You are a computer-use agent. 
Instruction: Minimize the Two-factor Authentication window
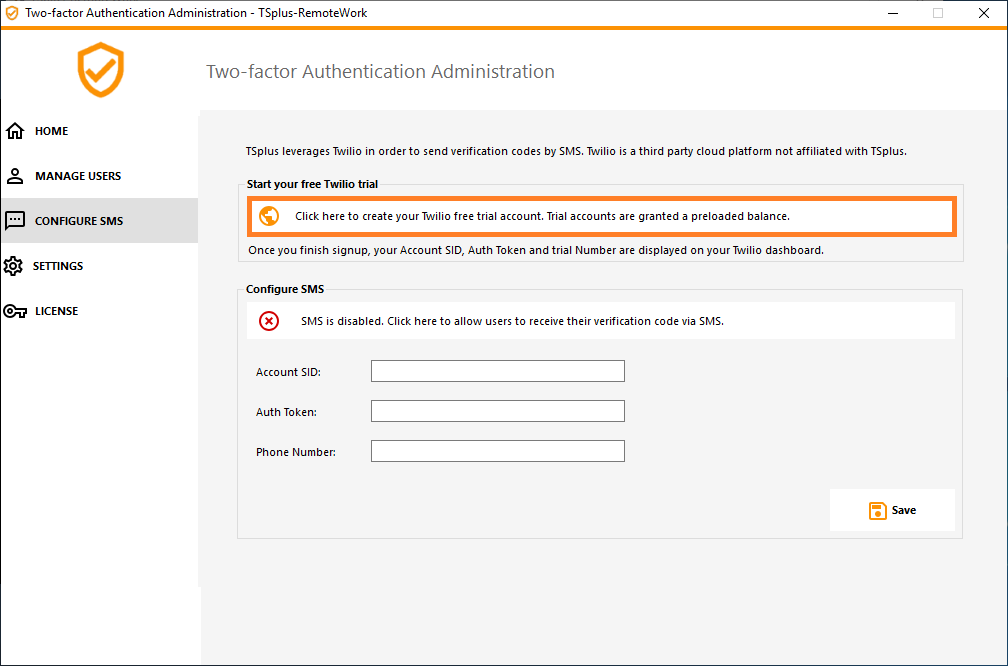891,13
